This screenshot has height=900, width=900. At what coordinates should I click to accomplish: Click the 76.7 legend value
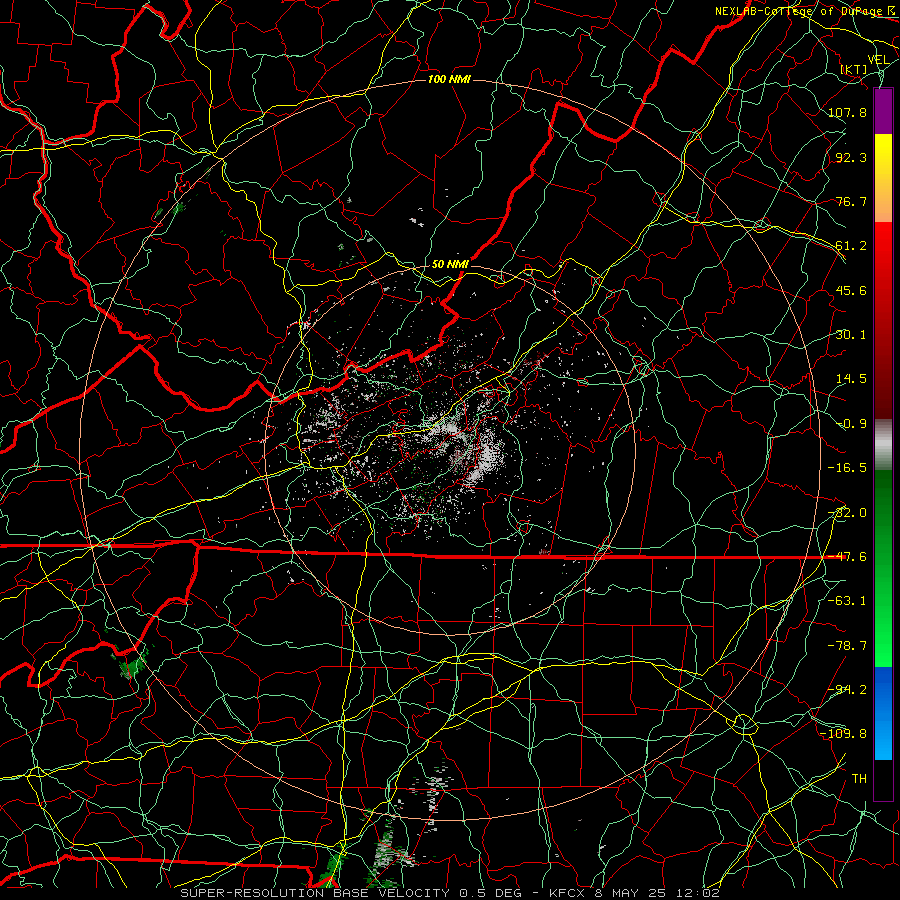(851, 201)
